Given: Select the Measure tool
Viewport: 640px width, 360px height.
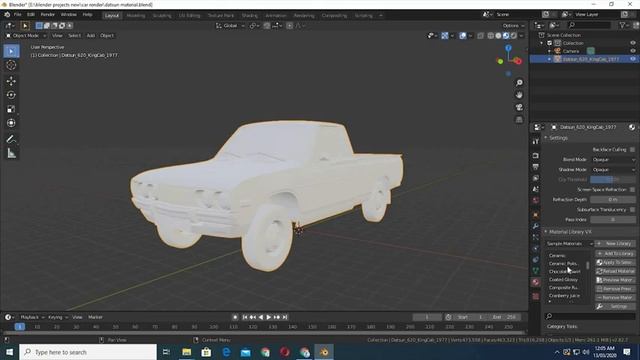Looking at the screenshot, I should pos(11,153).
